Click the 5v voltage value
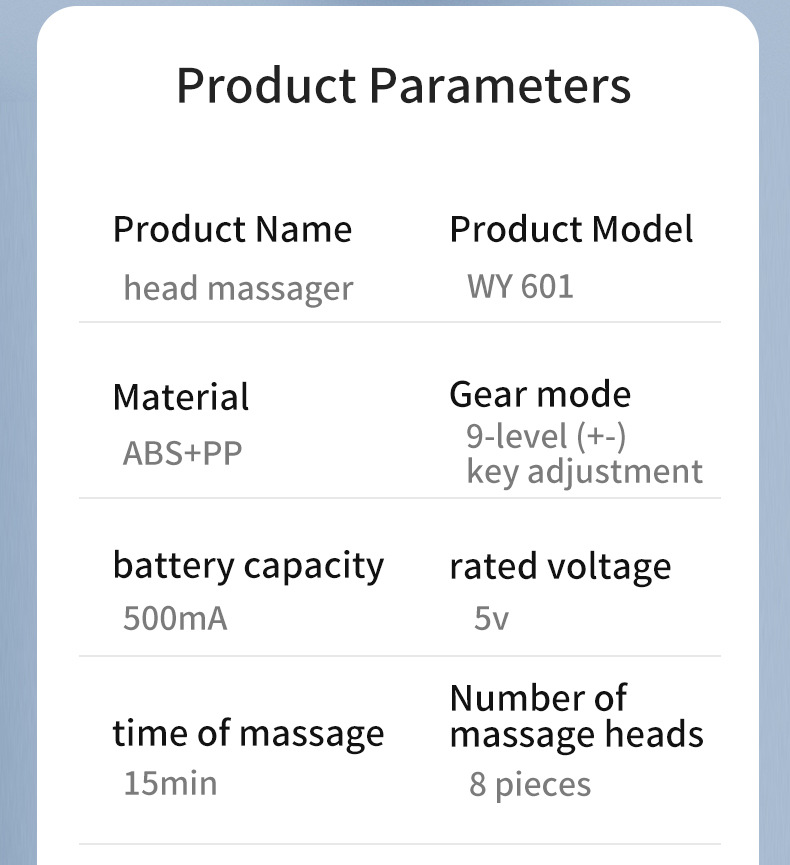Screen dimensions: 790x865 click(491, 618)
